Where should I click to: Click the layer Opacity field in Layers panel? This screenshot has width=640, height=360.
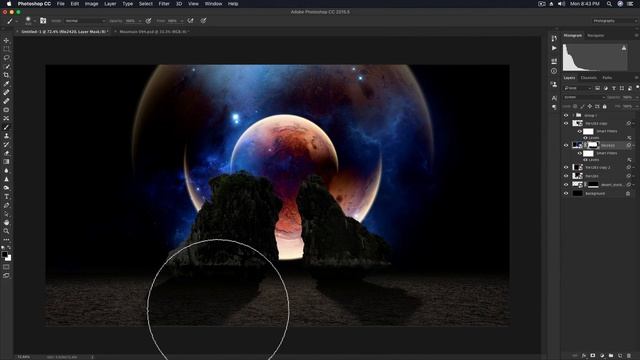(x=627, y=97)
